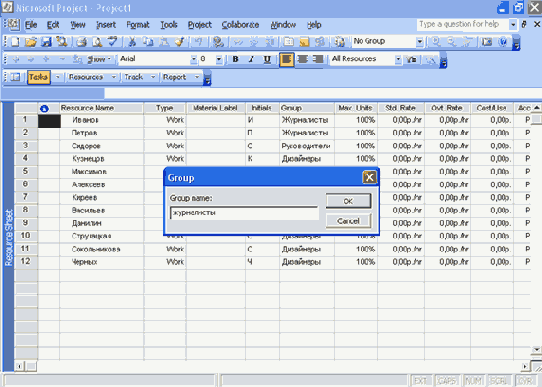Click the Resource Name column header
The height and width of the screenshot is (387, 542).
point(102,108)
